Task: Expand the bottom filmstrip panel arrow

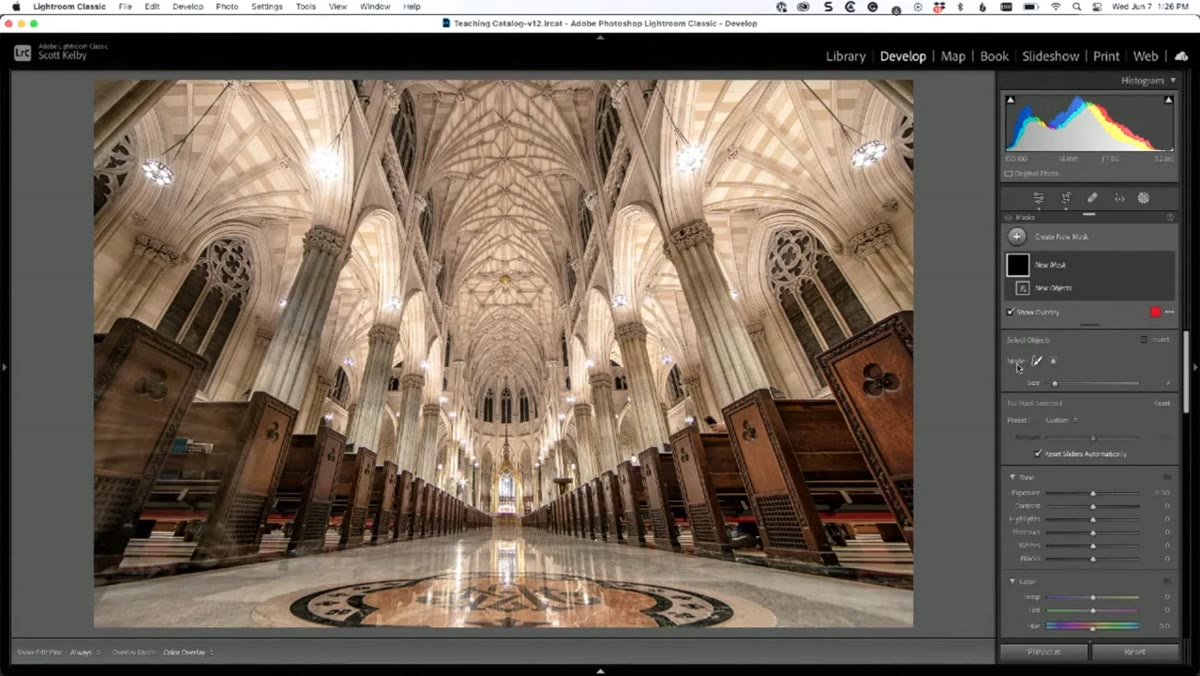Action: click(600, 671)
